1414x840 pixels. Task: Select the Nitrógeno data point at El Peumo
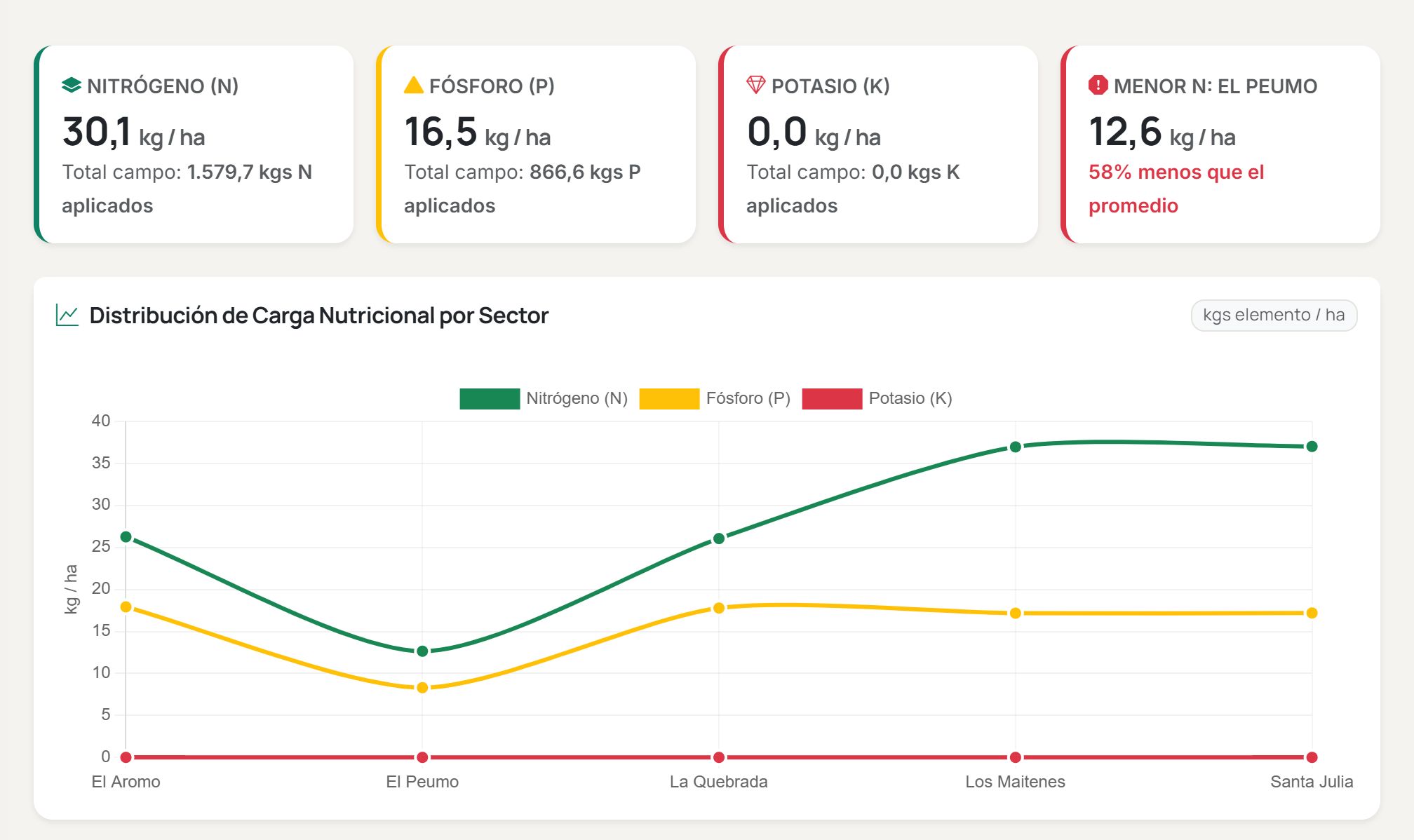[x=422, y=651]
